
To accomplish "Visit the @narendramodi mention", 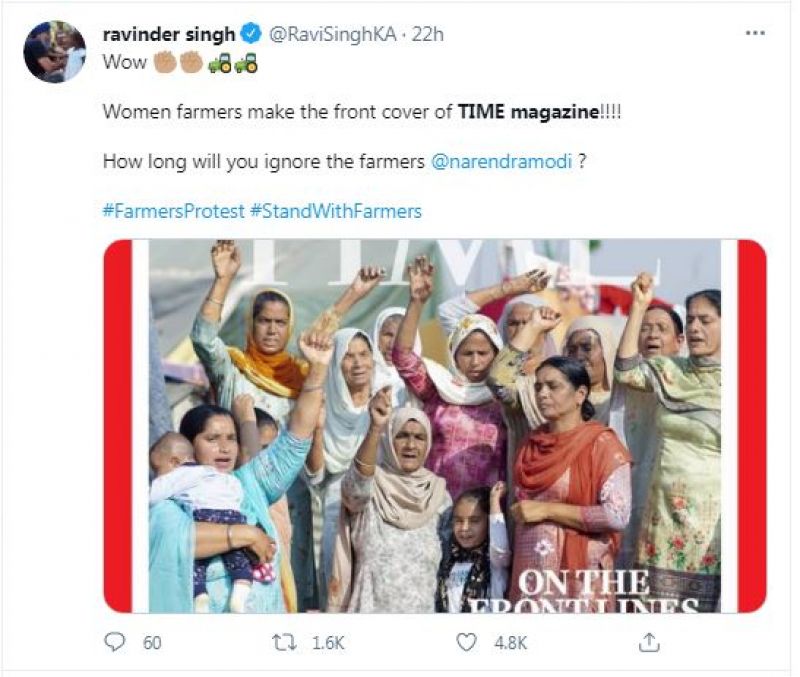I will tap(501, 162).
